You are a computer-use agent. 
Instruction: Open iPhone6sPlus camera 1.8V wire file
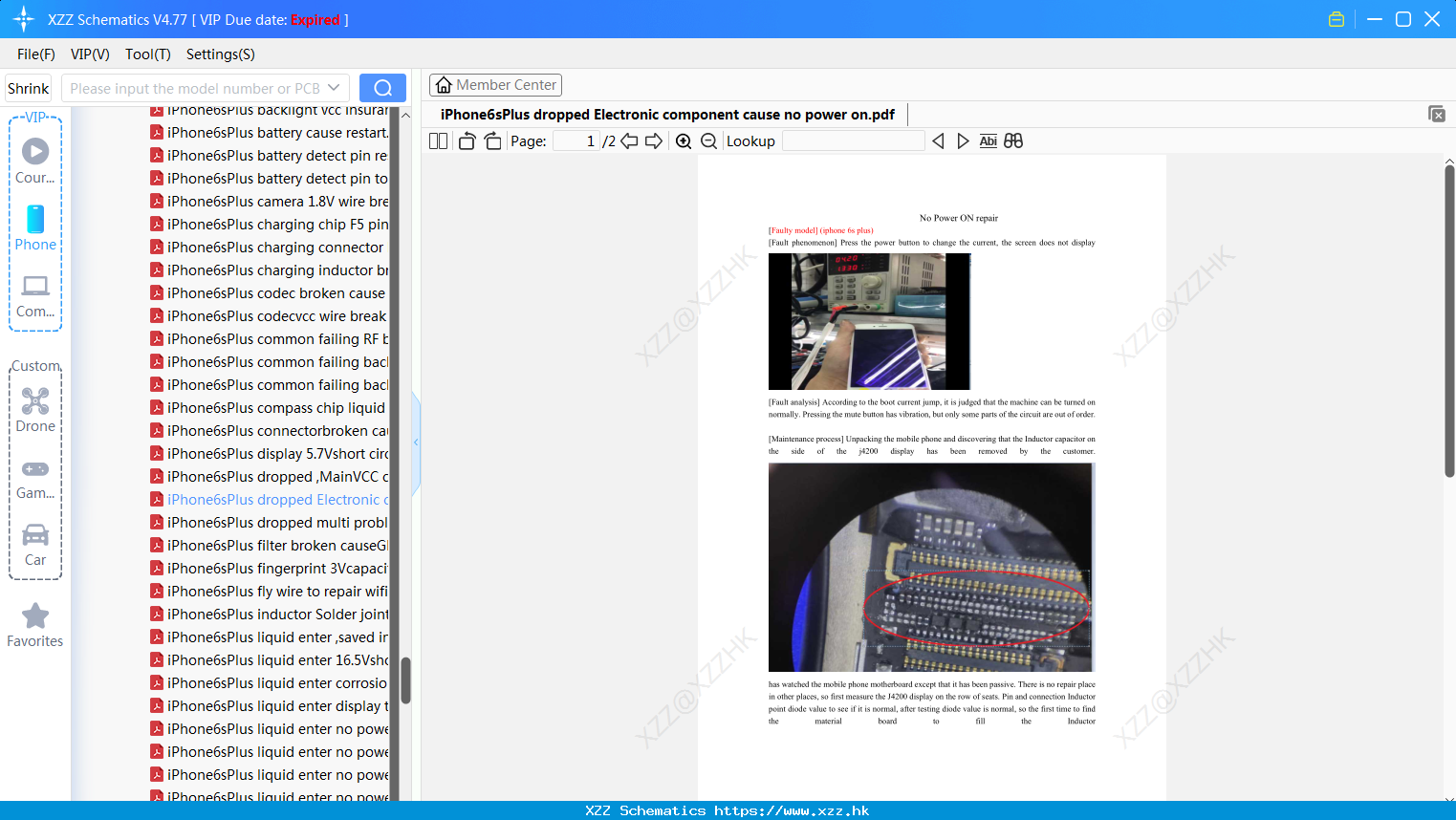pos(269,202)
